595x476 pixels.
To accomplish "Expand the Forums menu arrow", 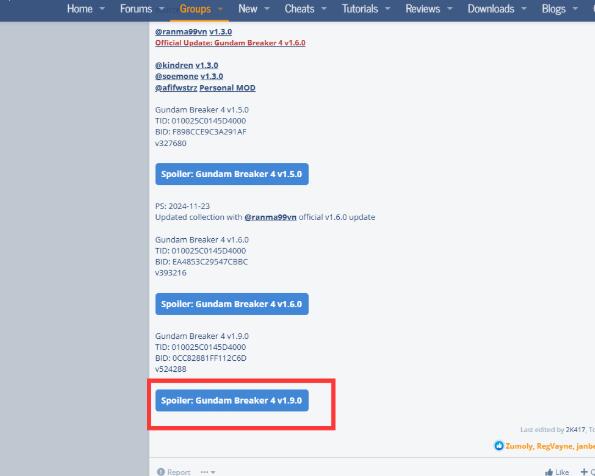I will click(161, 9).
